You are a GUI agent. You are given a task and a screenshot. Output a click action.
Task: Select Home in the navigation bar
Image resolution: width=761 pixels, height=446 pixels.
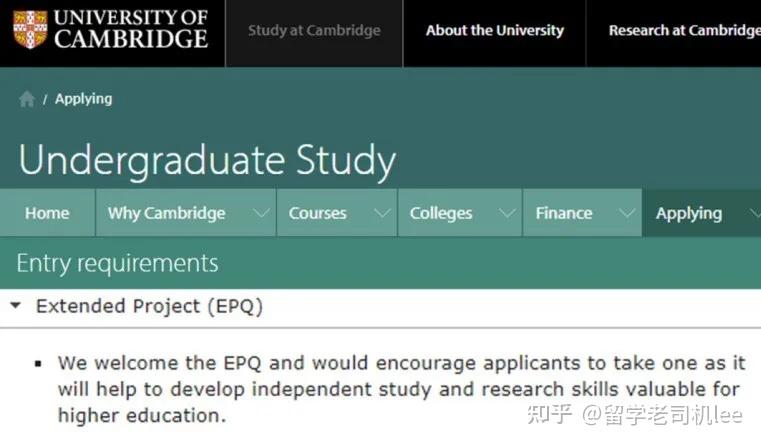[x=47, y=213]
